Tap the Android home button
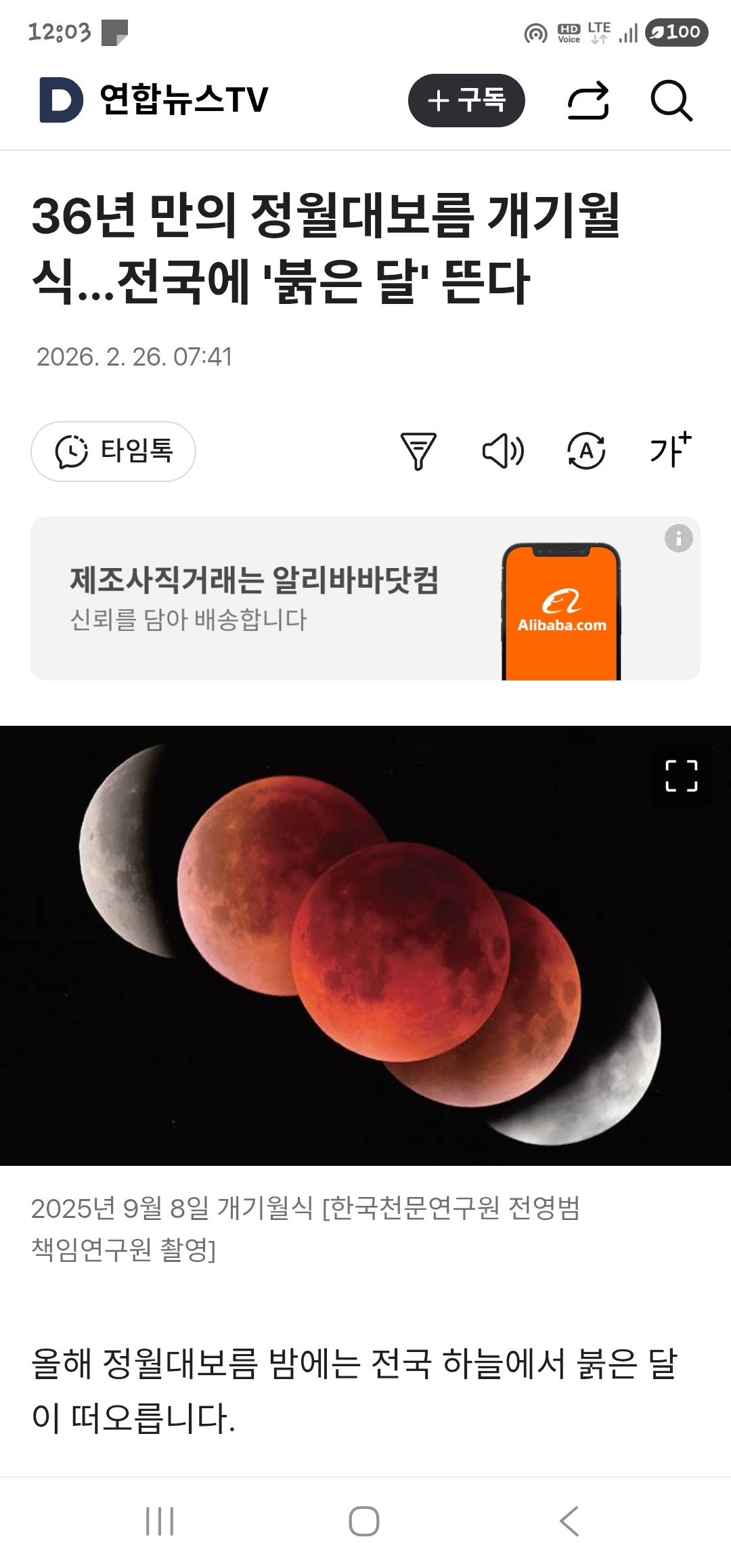731x1568 pixels. tap(364, 1522)
